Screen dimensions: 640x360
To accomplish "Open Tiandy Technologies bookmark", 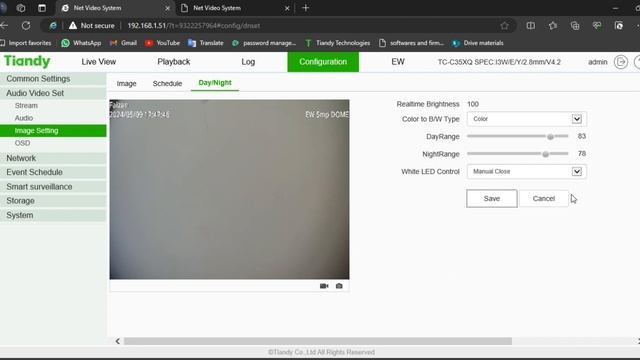I will pos(337,43).
